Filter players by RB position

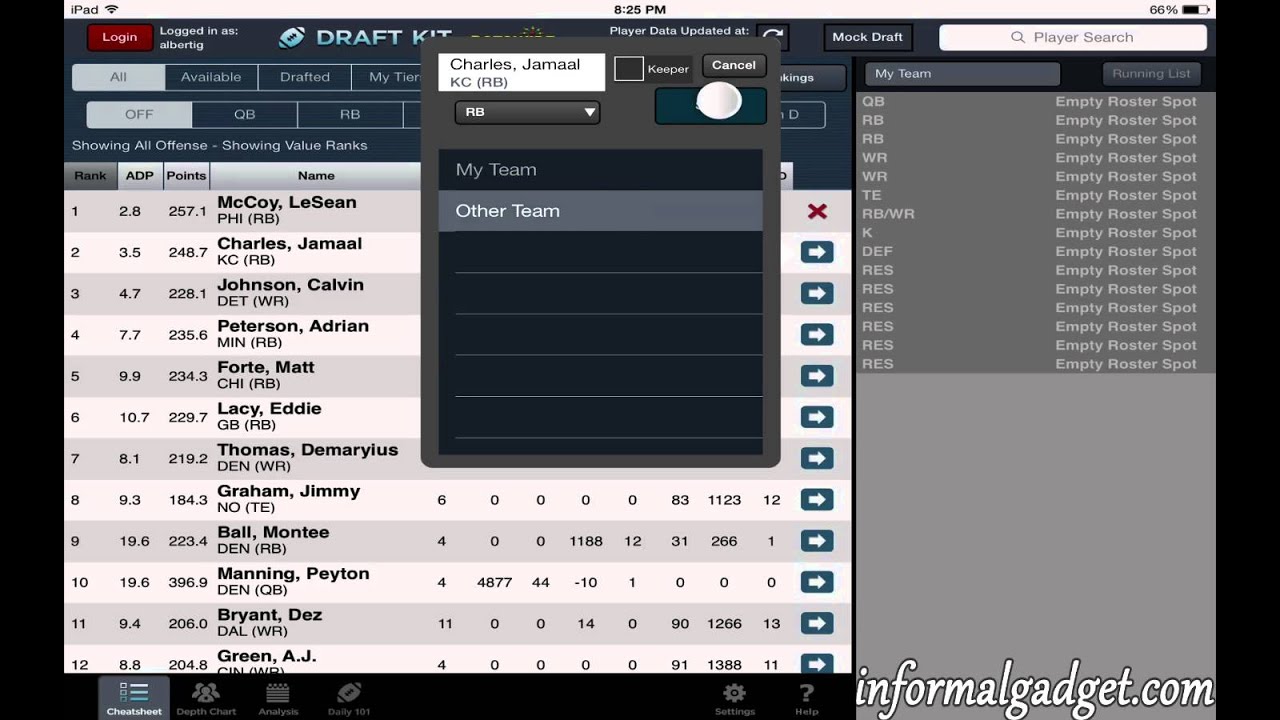point(350,114)
